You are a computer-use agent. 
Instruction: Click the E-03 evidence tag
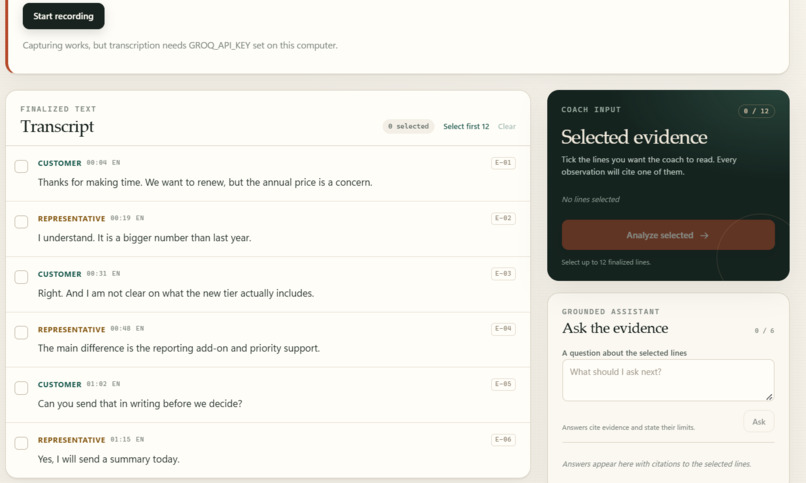point(503,274)
